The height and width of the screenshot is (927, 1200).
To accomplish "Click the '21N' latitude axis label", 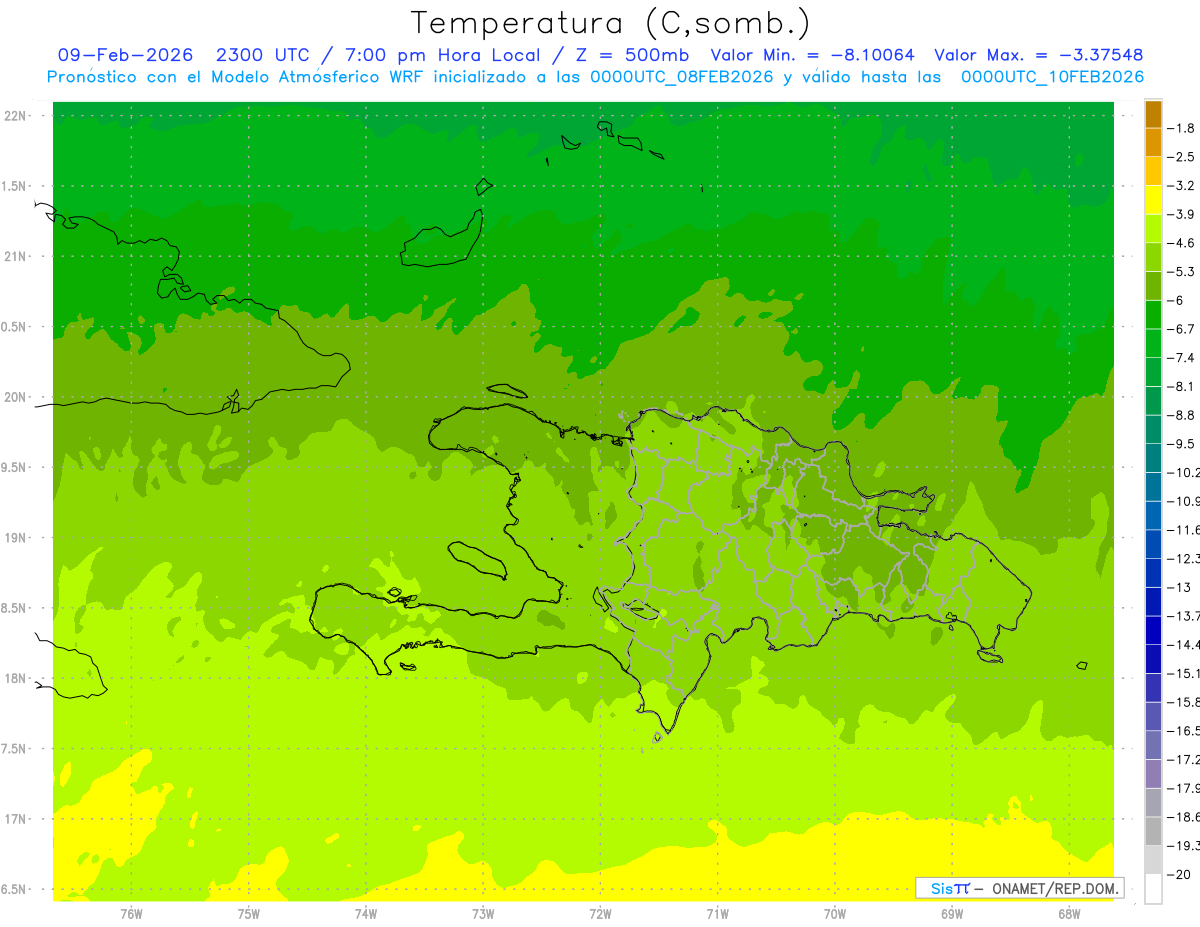I will click(16, 256).
